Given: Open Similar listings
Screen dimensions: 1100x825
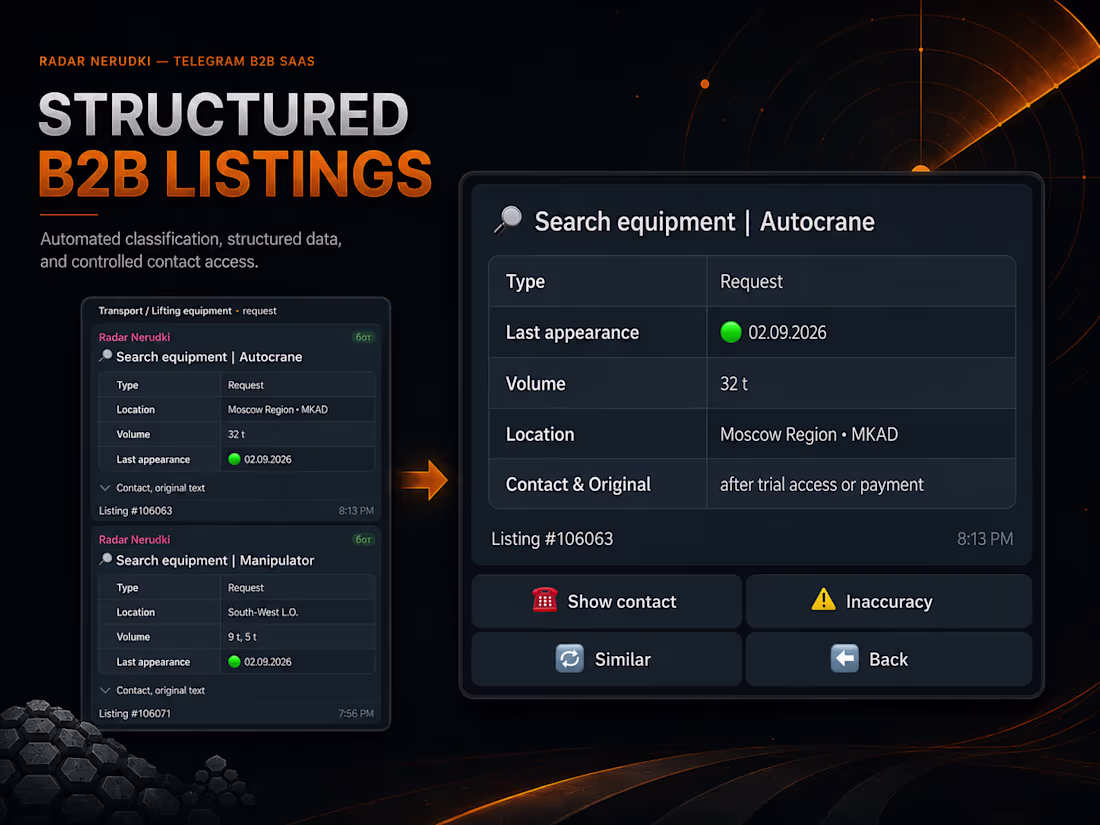Looking at the screenshot, I should coord(606,659).
